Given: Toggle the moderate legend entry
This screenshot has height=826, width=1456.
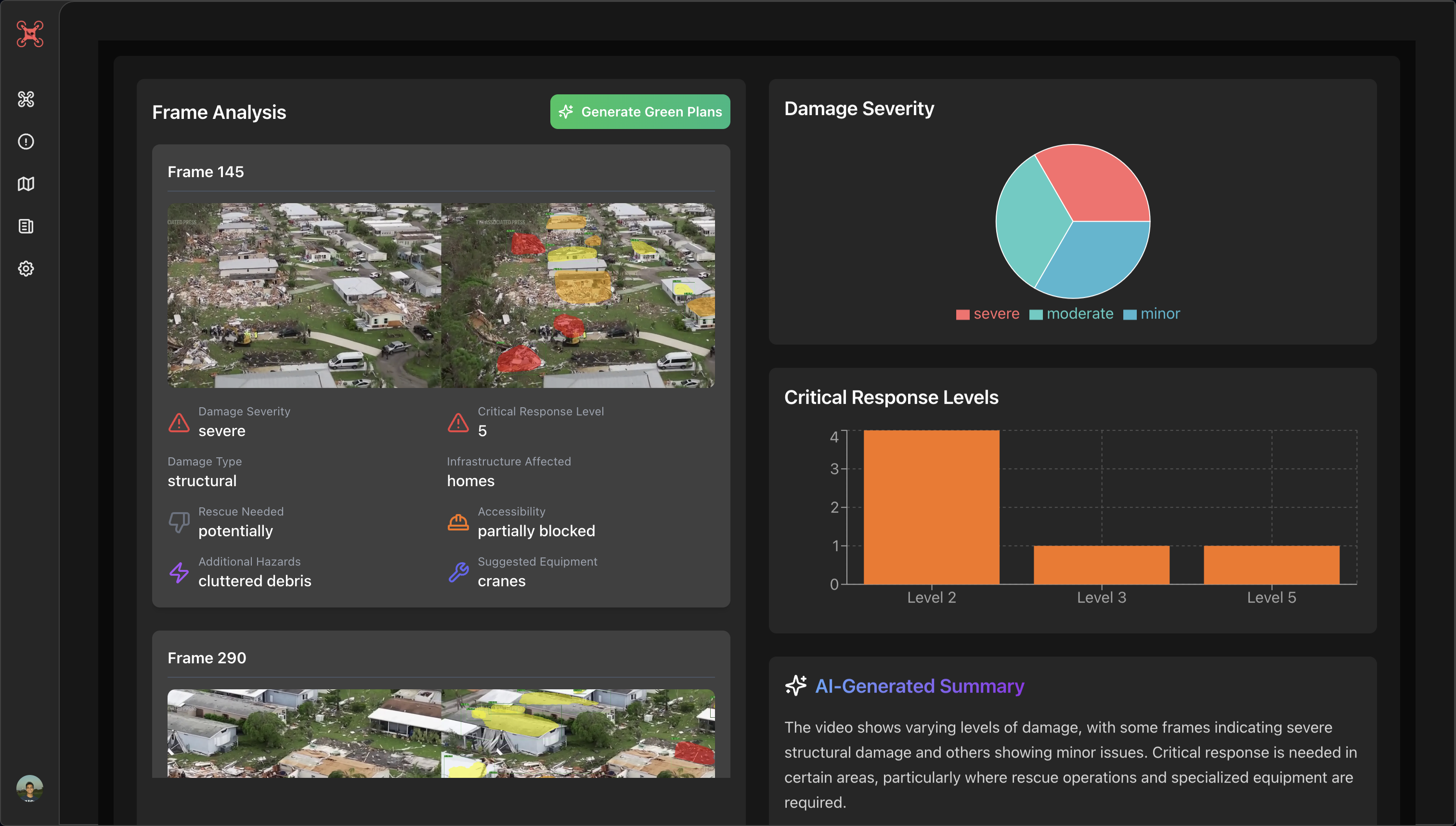Looking at the screenshot, I should point(1071,314).
